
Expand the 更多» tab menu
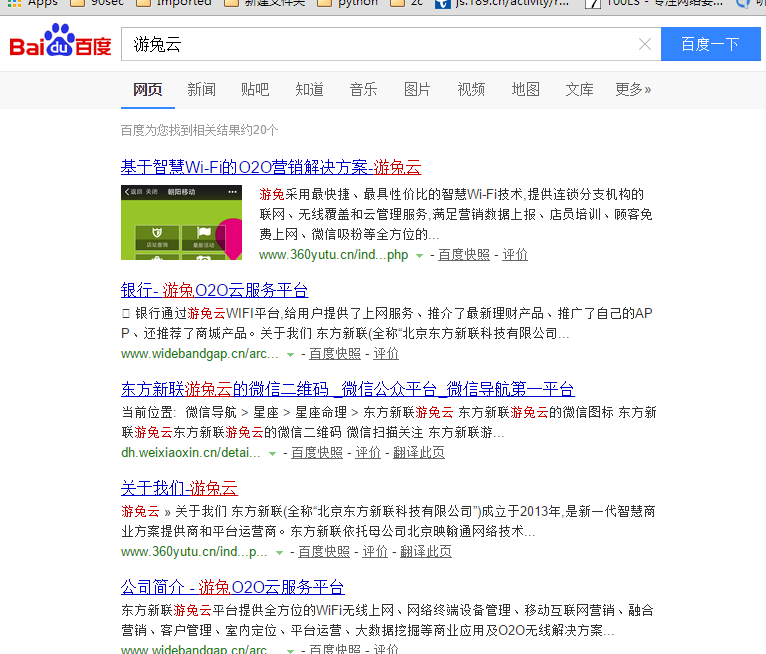coord(633,89)
